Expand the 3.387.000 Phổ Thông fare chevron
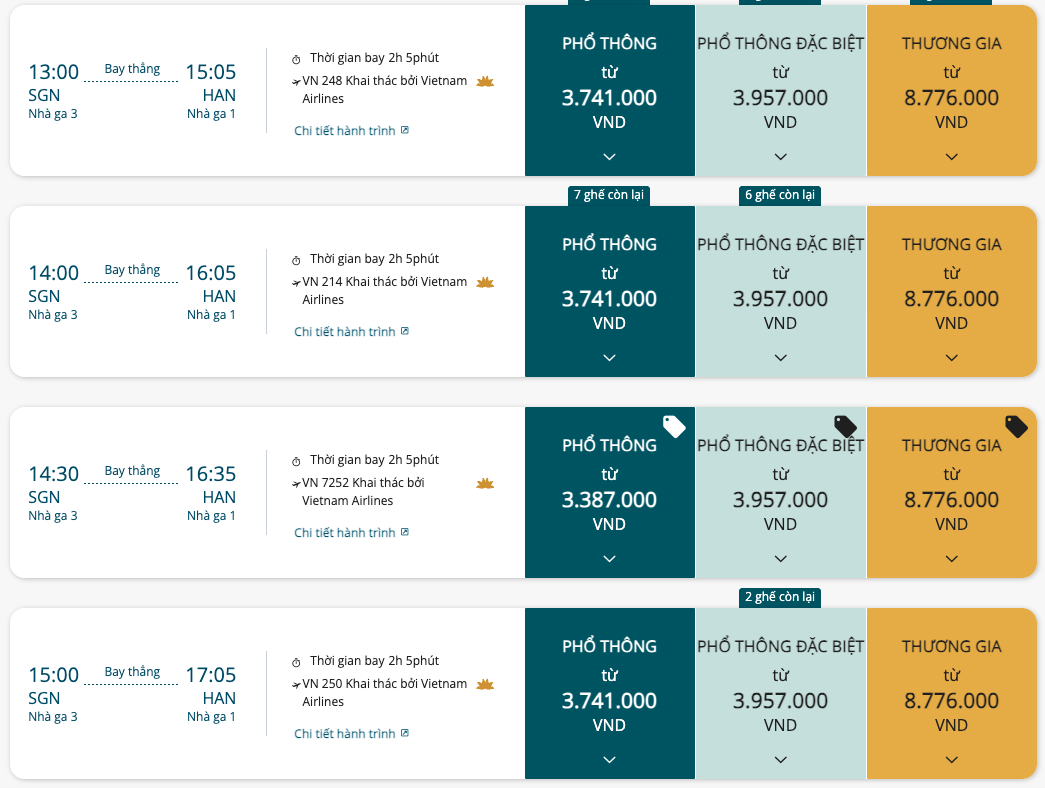 [609, 559]
